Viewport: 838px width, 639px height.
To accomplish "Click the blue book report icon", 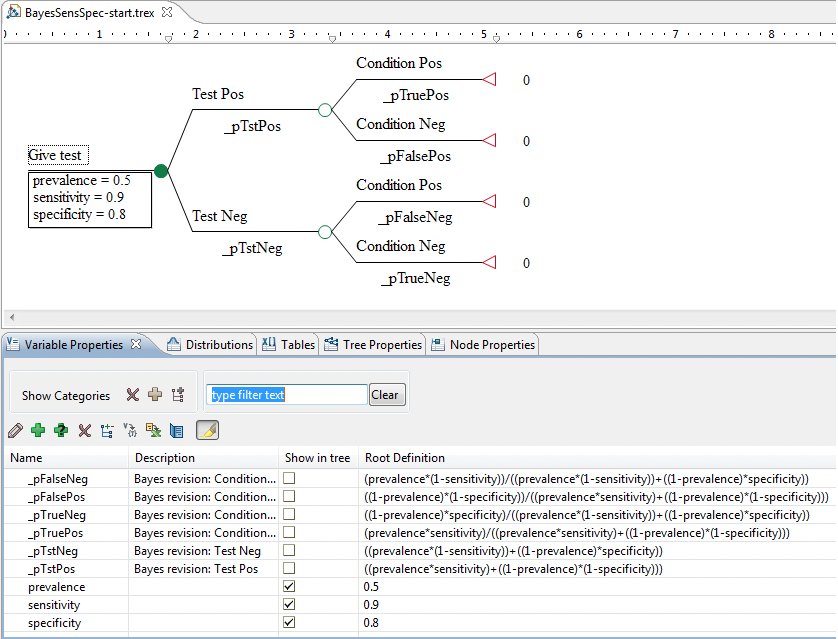I will 177,431.
